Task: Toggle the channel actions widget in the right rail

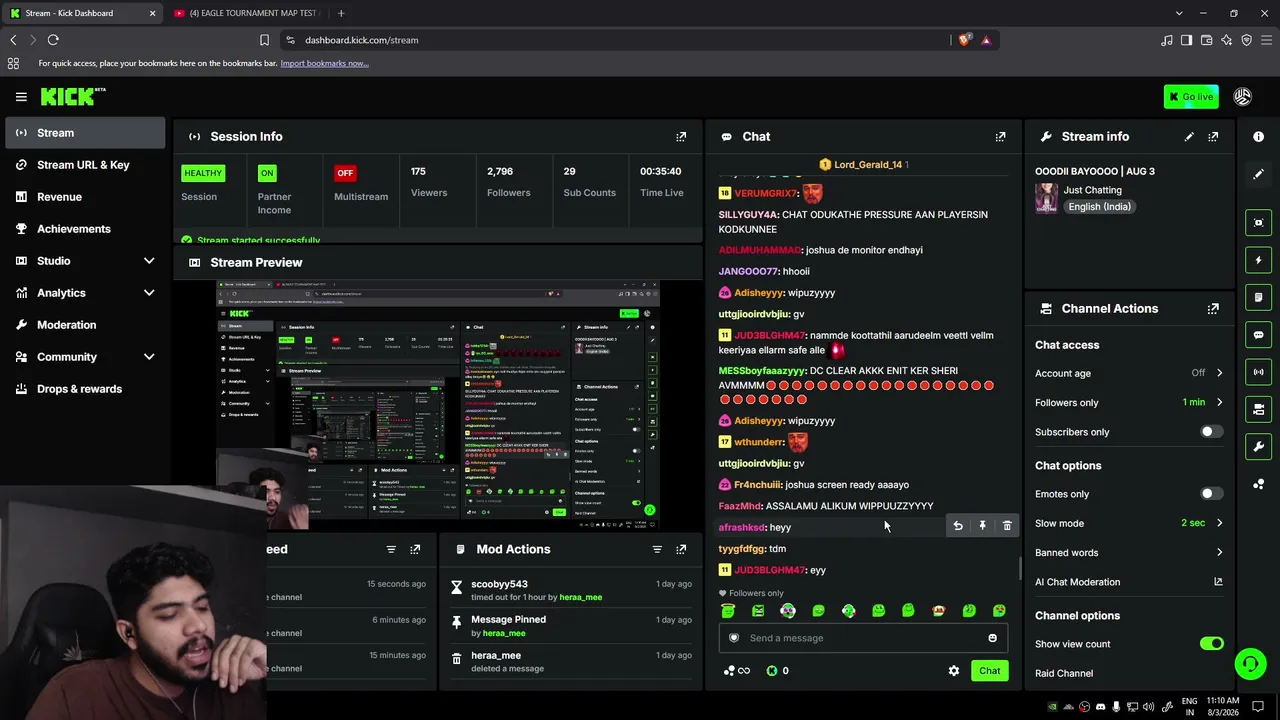Action: (1258, 409)
